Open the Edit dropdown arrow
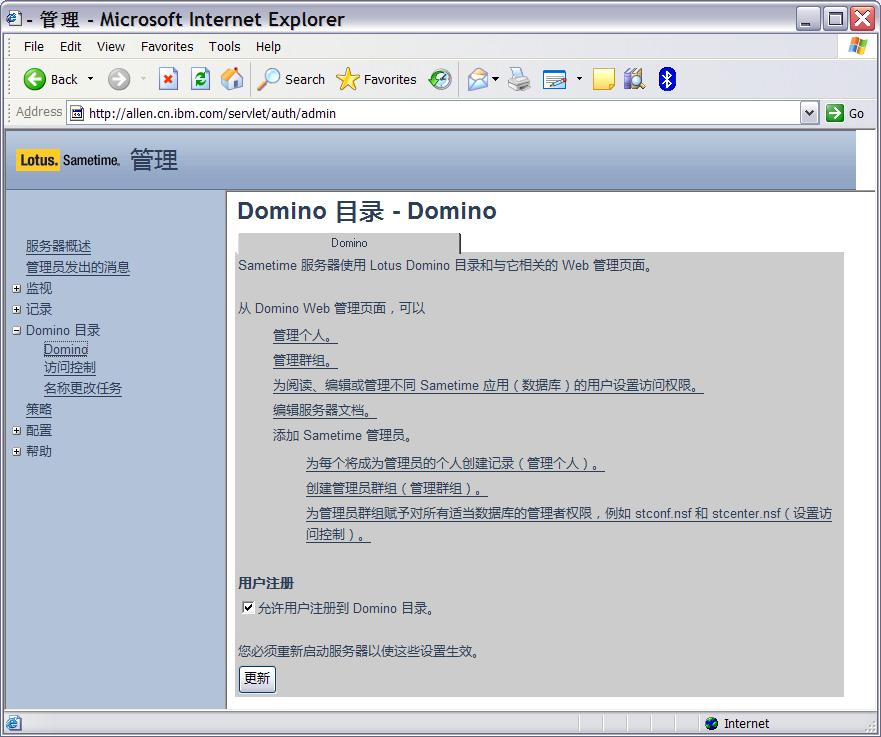The height and width of the screenshot is (737, 881). (x=579, y=79)
